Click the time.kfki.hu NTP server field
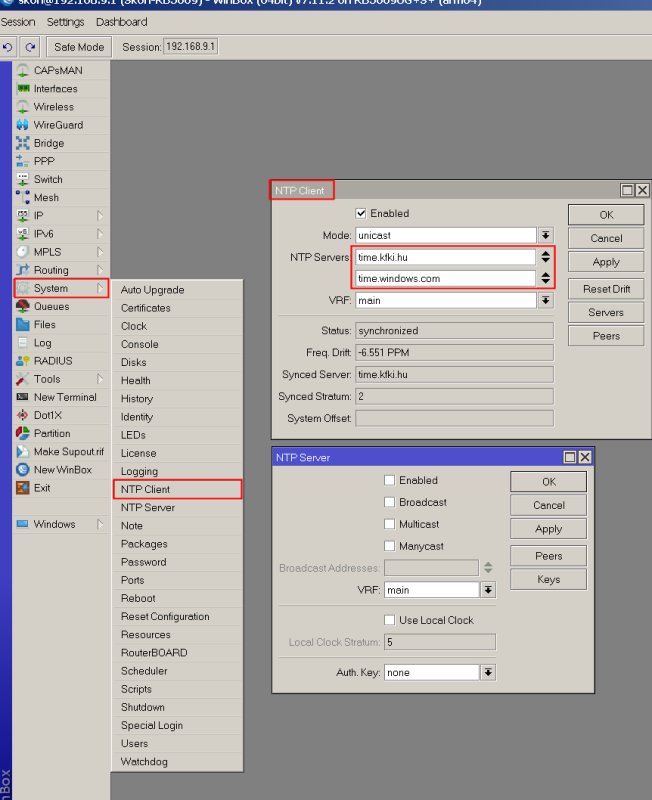Screen dimensions: 652x800 click(445, 257)
